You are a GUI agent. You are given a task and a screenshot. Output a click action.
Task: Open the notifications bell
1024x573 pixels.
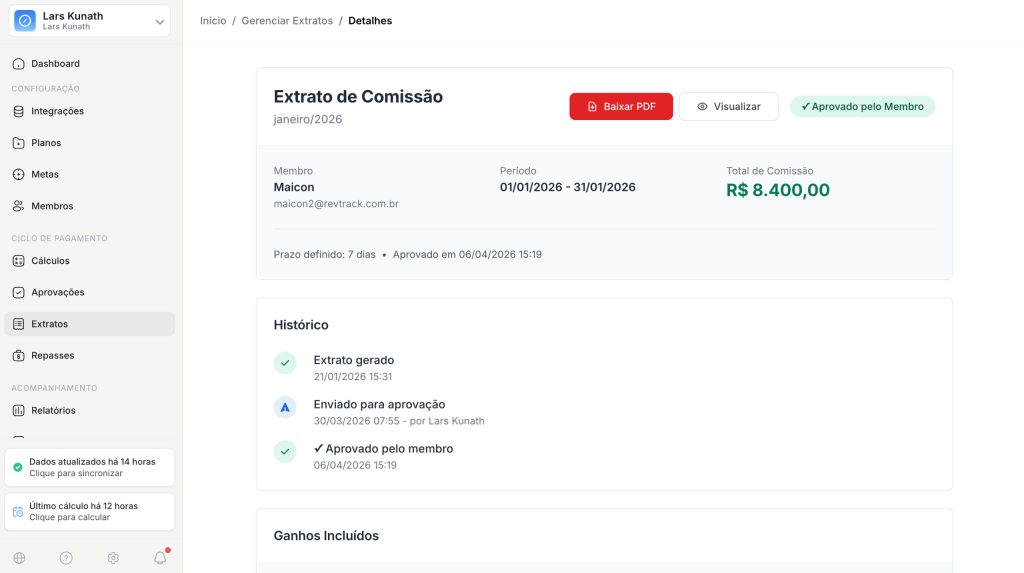160,558
